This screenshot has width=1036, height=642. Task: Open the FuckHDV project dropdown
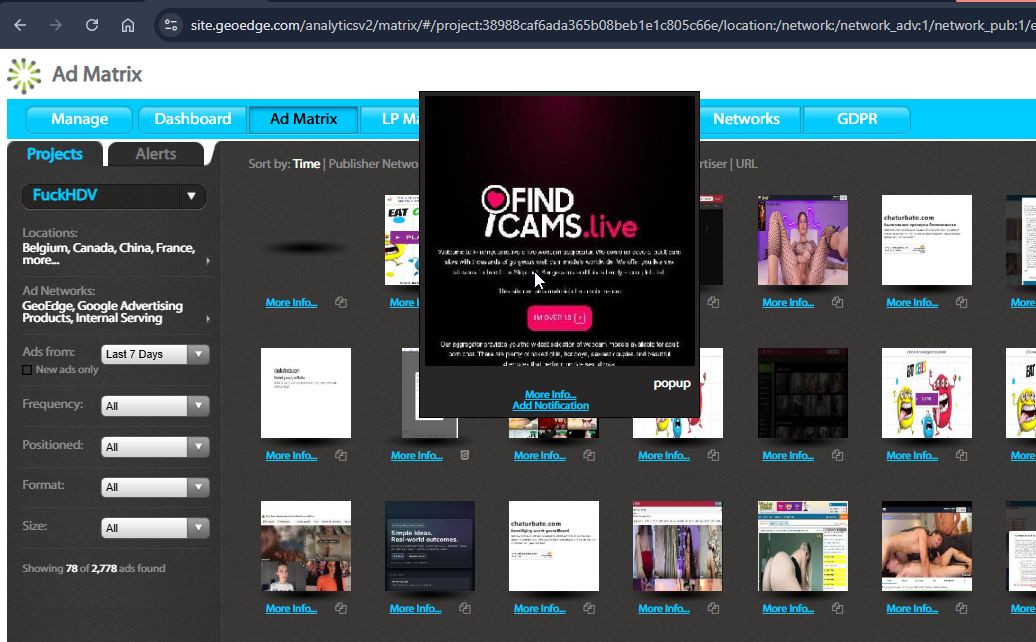(114, 196)
